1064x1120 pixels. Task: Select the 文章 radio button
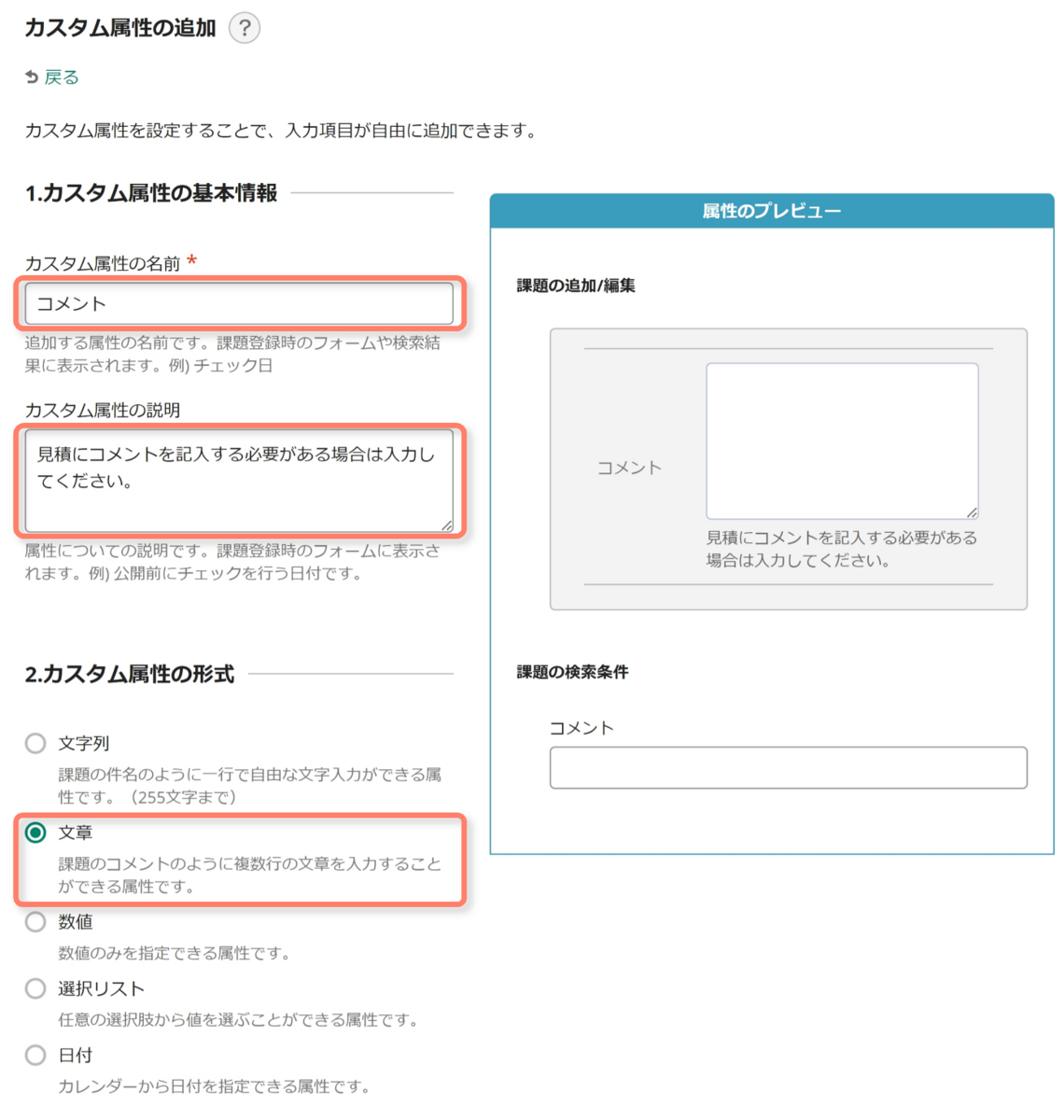pos(35,833)
